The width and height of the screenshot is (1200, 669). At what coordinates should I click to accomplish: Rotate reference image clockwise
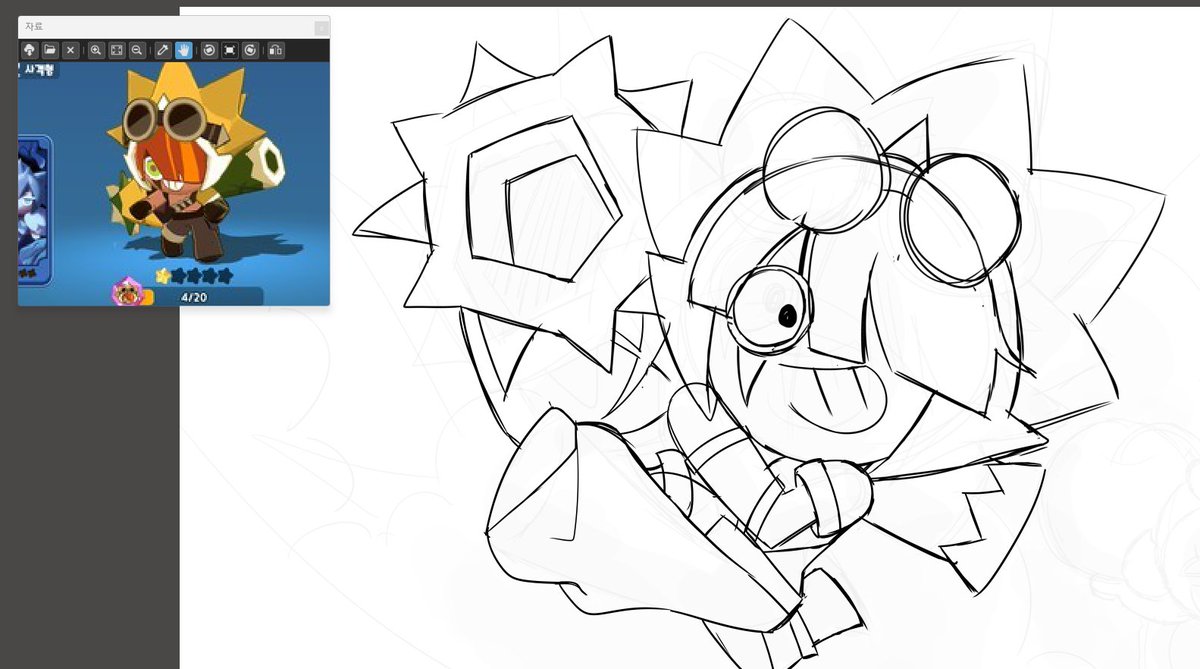click(x=249, y=50)
